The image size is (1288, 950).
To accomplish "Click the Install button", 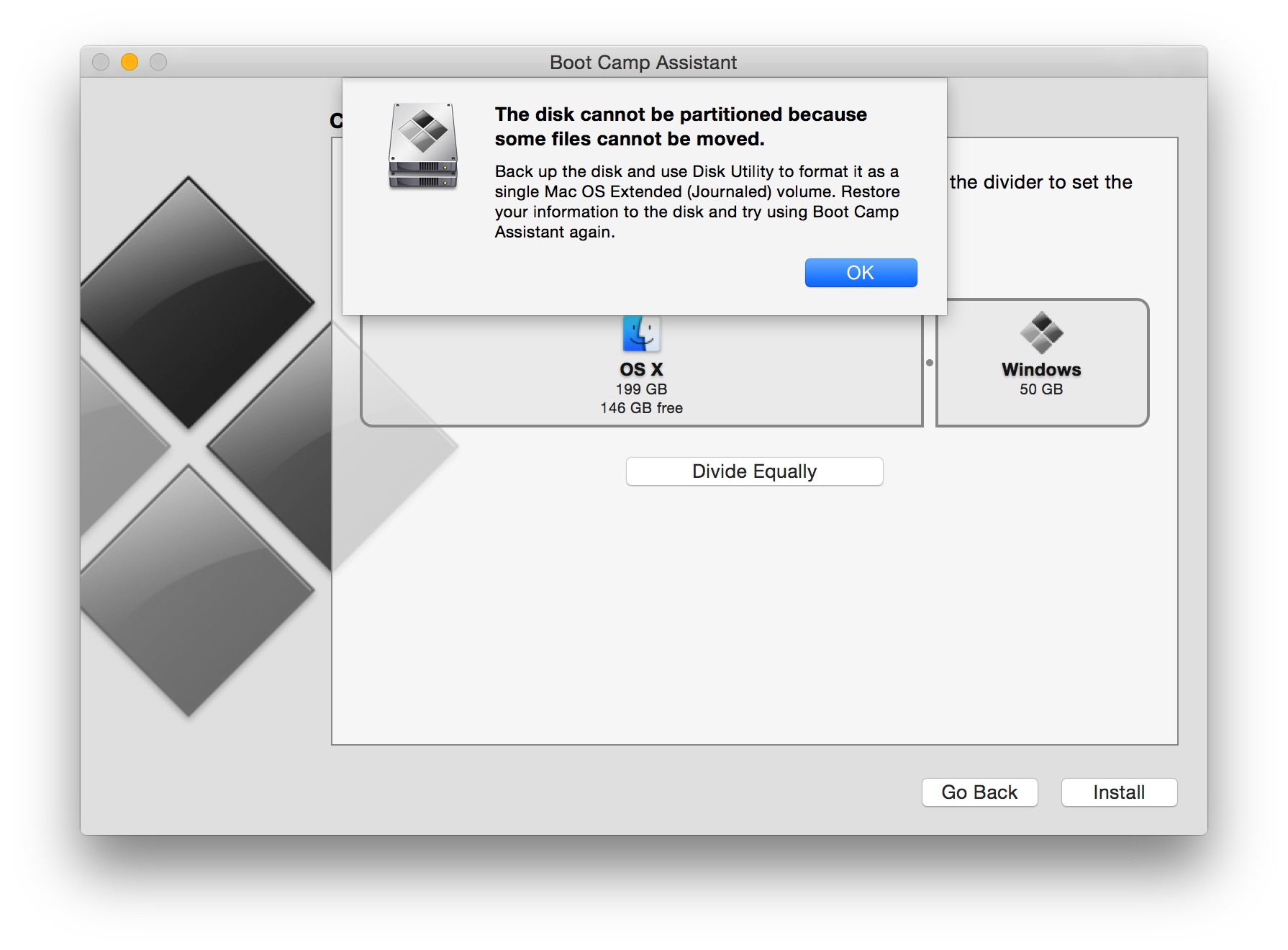I will tap(1119, 792).
